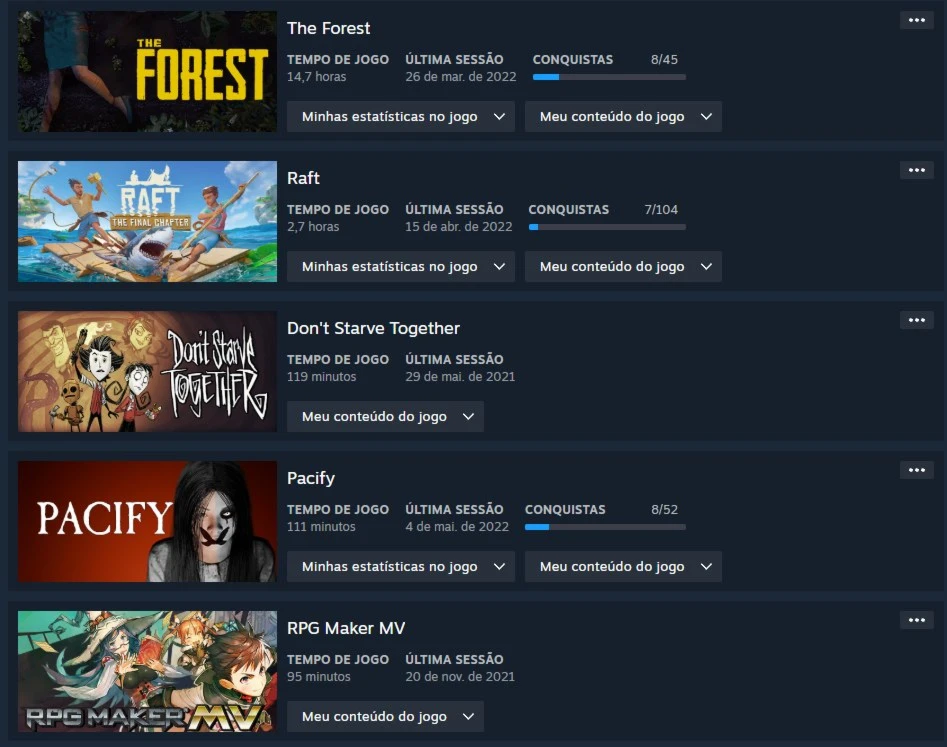The height and width of the screenshot is (747, 947).
Task: Open the Don't Starve Together title link
Action: point(373,328)
